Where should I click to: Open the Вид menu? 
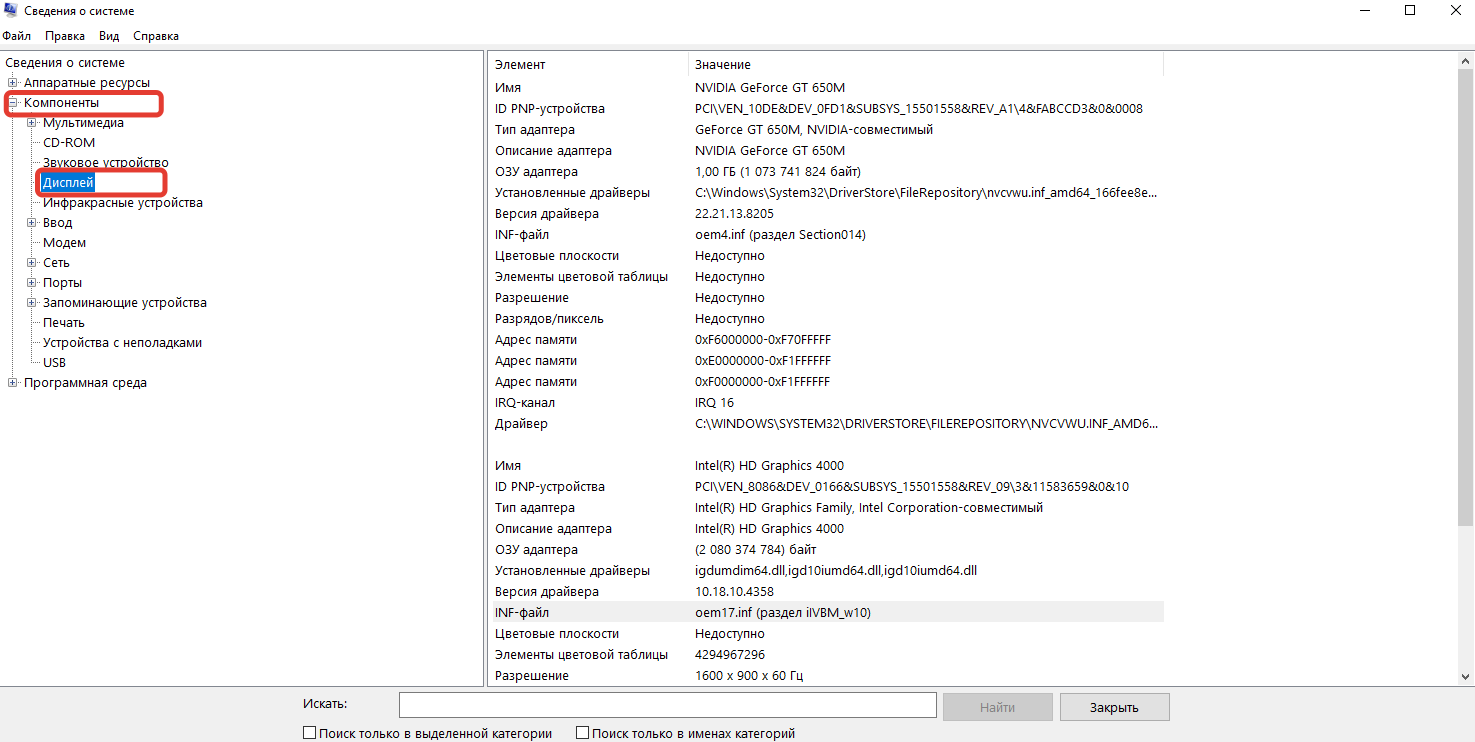[109, 36]
